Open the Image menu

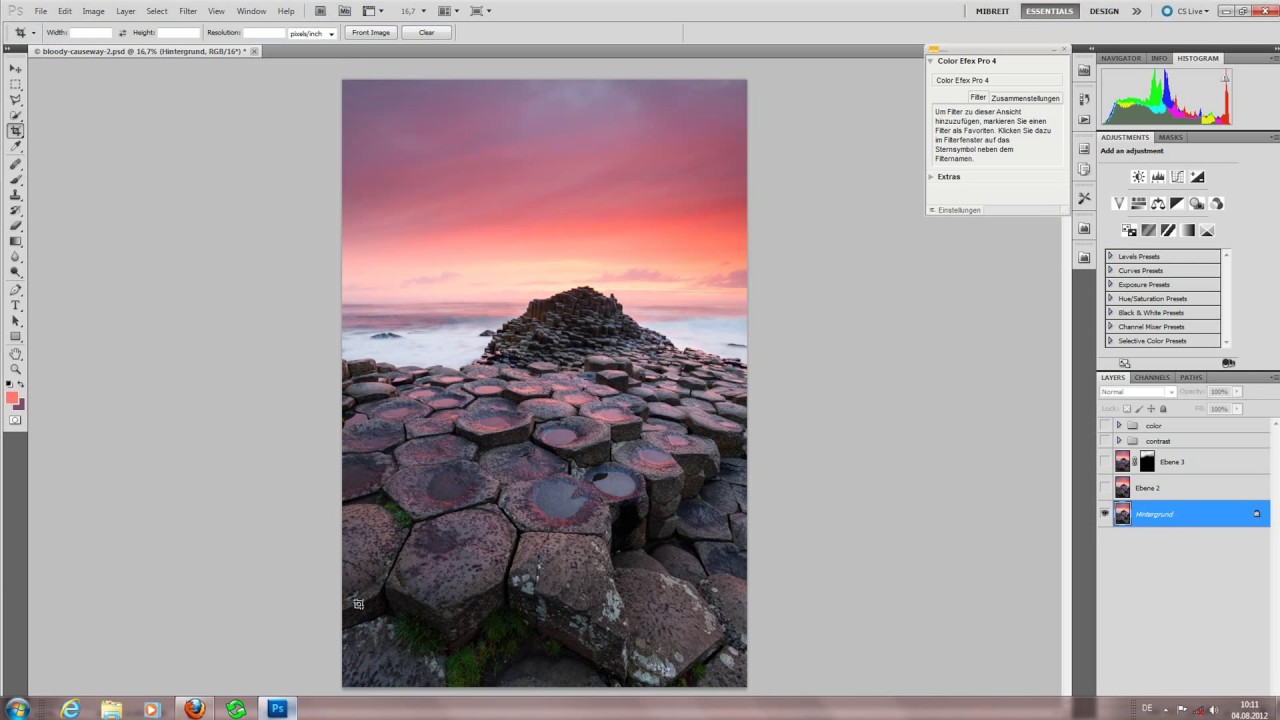93,11
